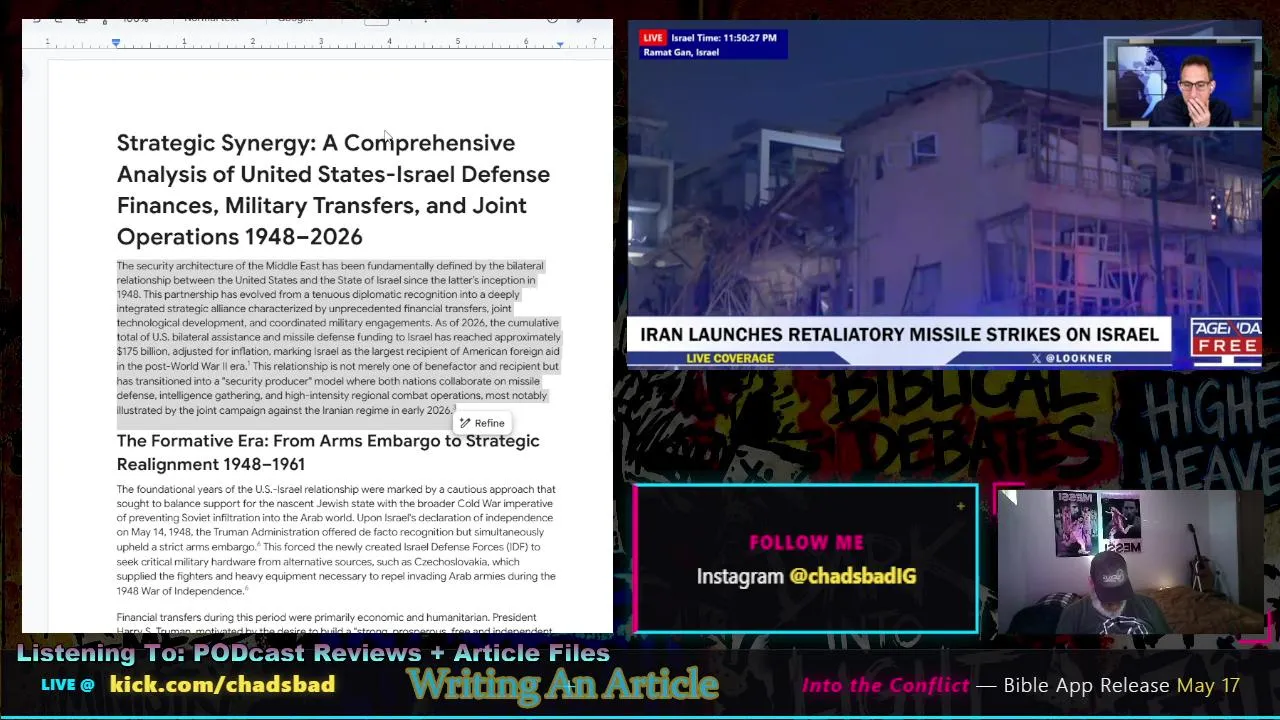
Task: Click the kick.com/chadsbad link
Action: pos(222,685)
